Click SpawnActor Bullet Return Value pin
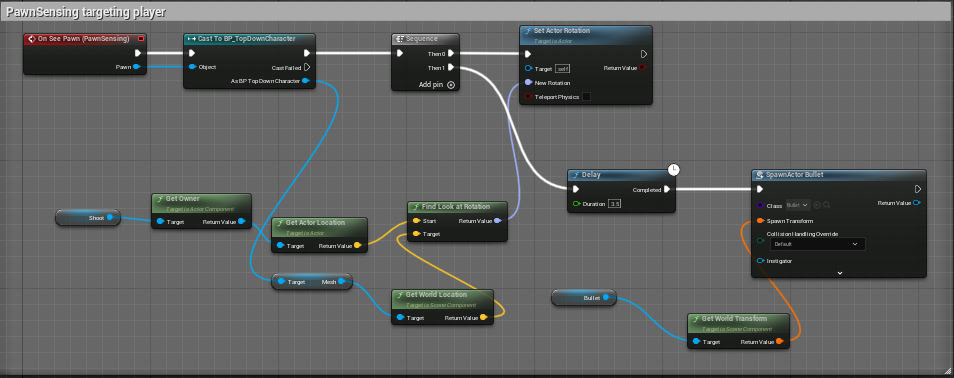Image resolution: width=954 pixels, height=378 pixels. [x=917, y=203]
